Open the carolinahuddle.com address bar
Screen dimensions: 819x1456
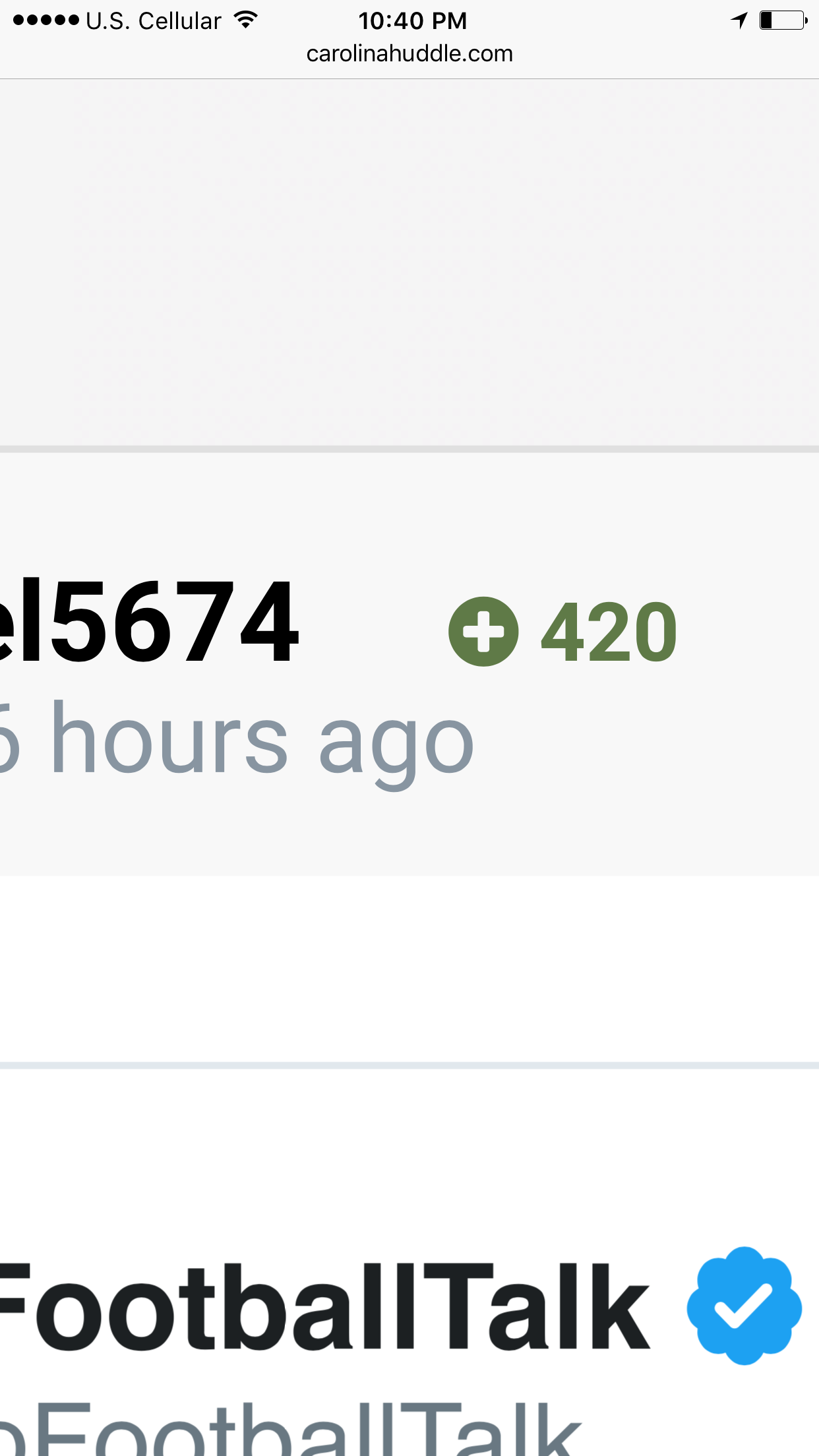point(409,53)
